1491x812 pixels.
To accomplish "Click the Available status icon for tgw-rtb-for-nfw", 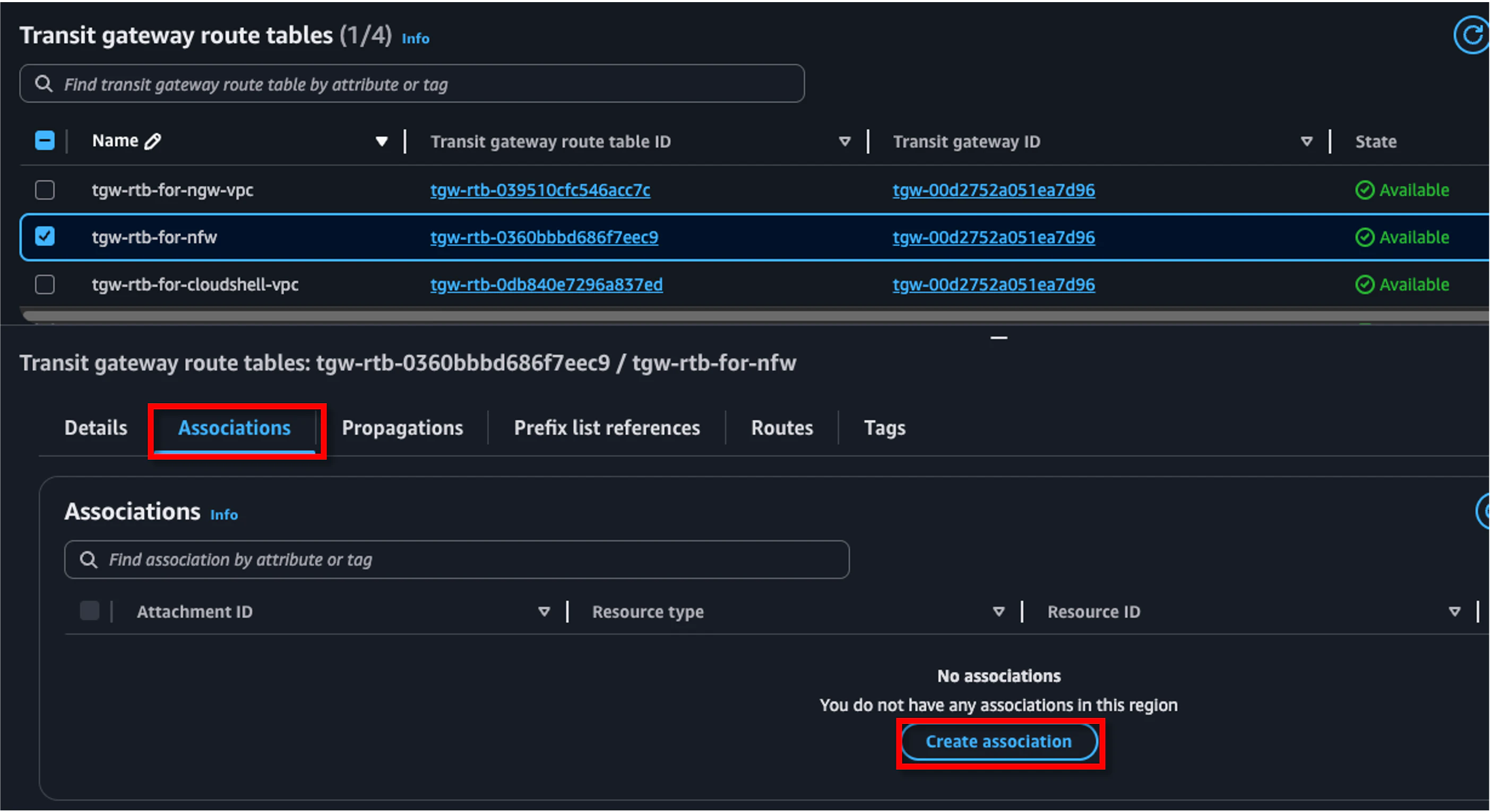I will tap(1364, 237).
